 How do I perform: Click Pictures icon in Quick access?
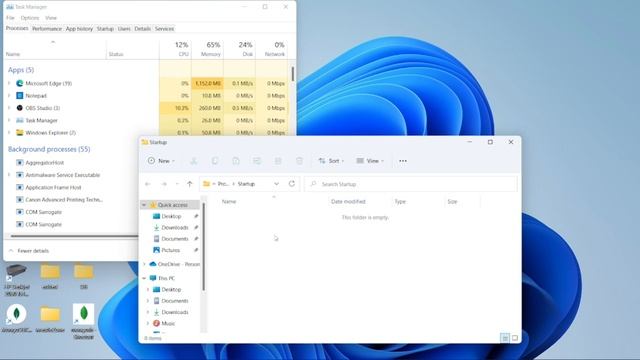(x=156, y=250)
